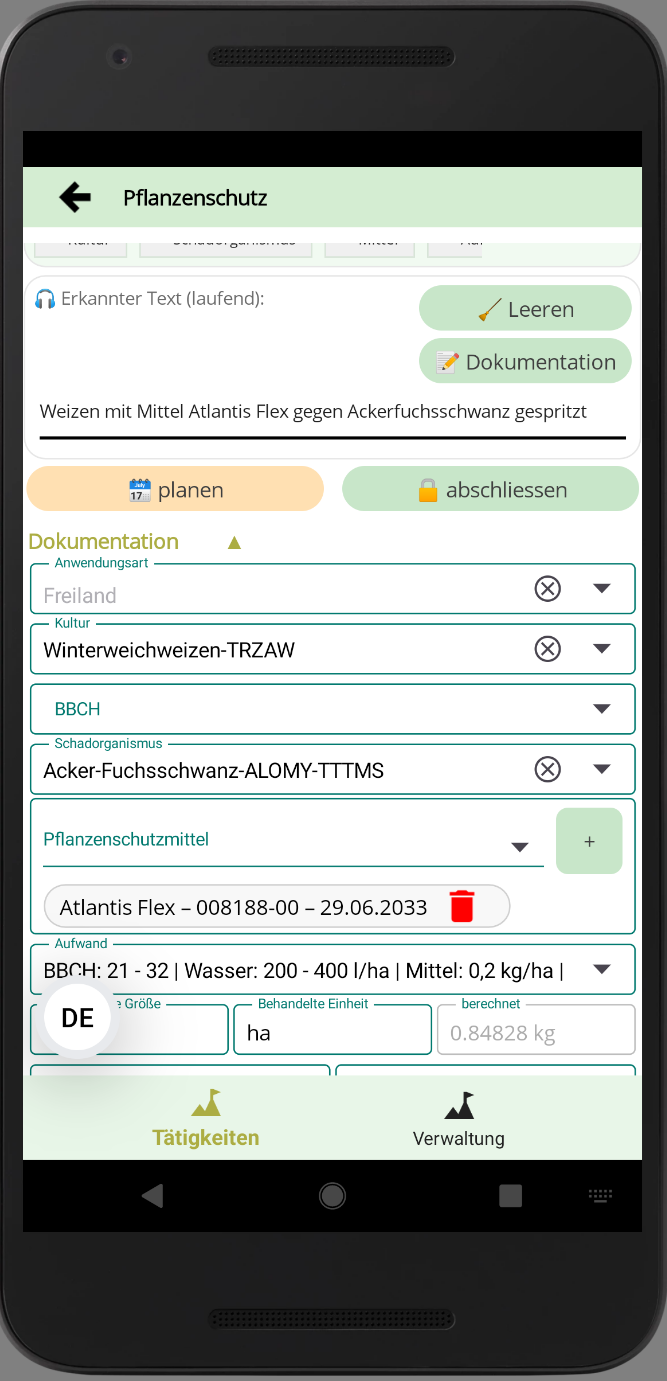
Task: Open the Kultur dropdown arrow
Action: pos(601,649)
